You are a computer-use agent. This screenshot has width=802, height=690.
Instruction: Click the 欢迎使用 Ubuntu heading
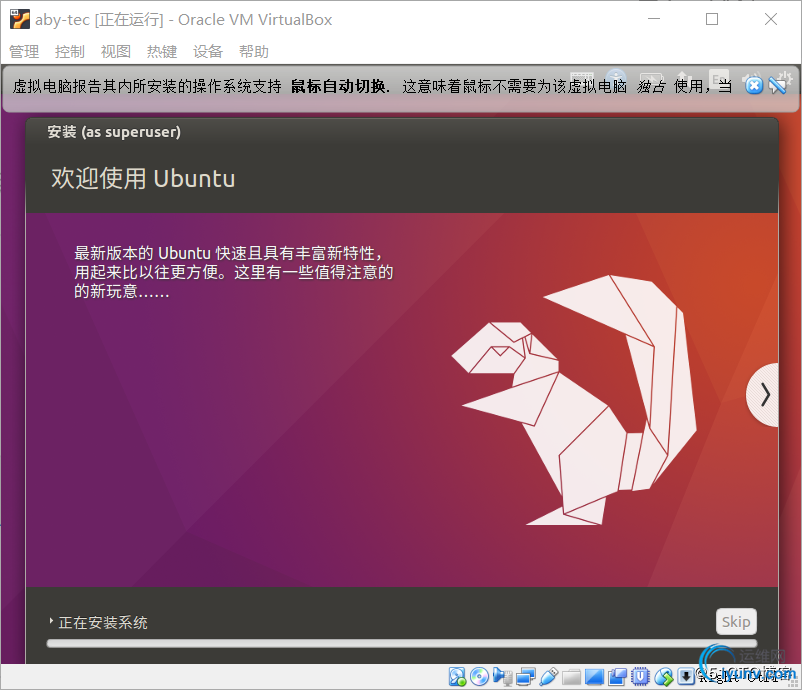[143, 179]
